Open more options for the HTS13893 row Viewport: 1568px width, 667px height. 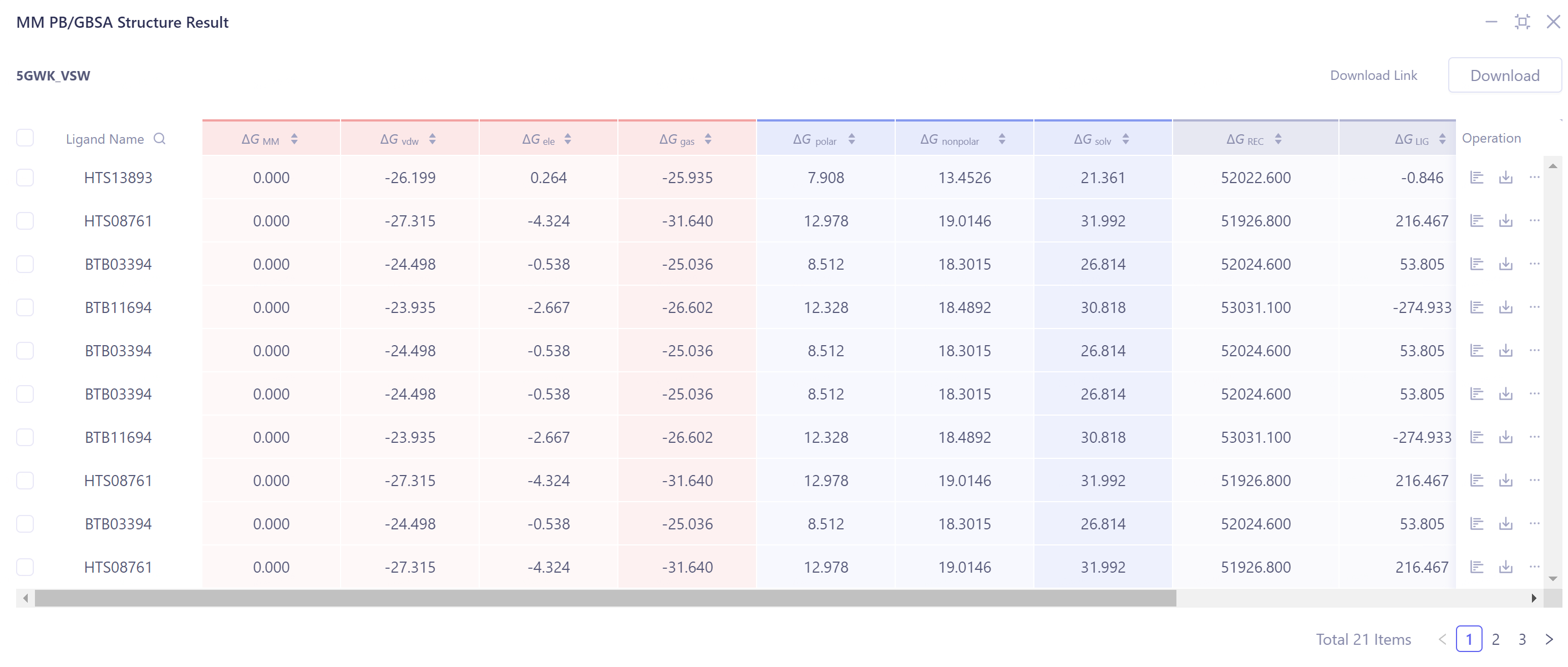click(x=1535, y=177)
